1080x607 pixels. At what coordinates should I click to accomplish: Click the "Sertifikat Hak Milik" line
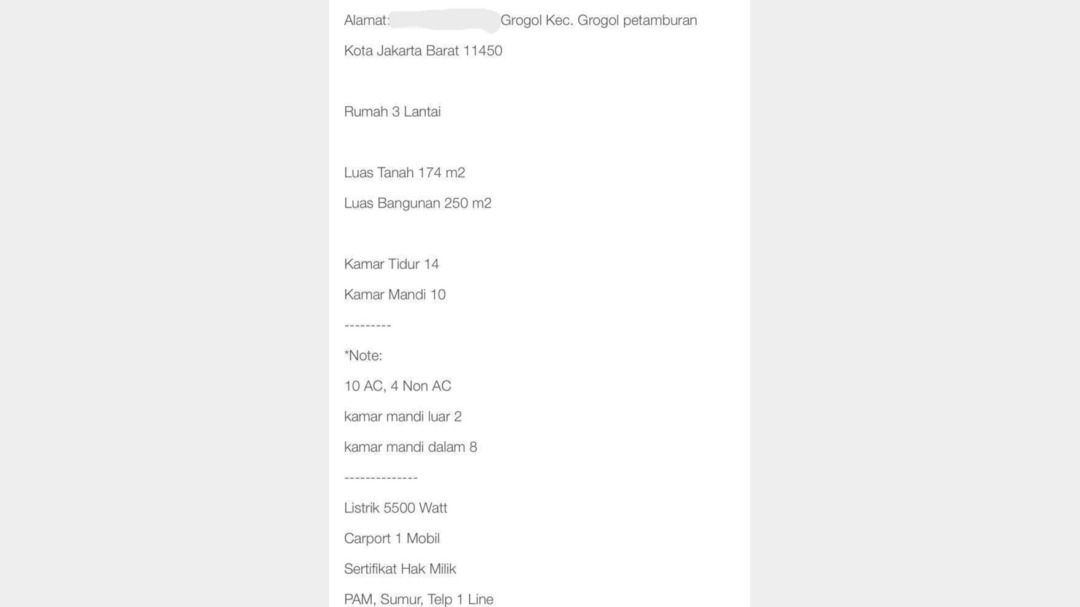400,569
